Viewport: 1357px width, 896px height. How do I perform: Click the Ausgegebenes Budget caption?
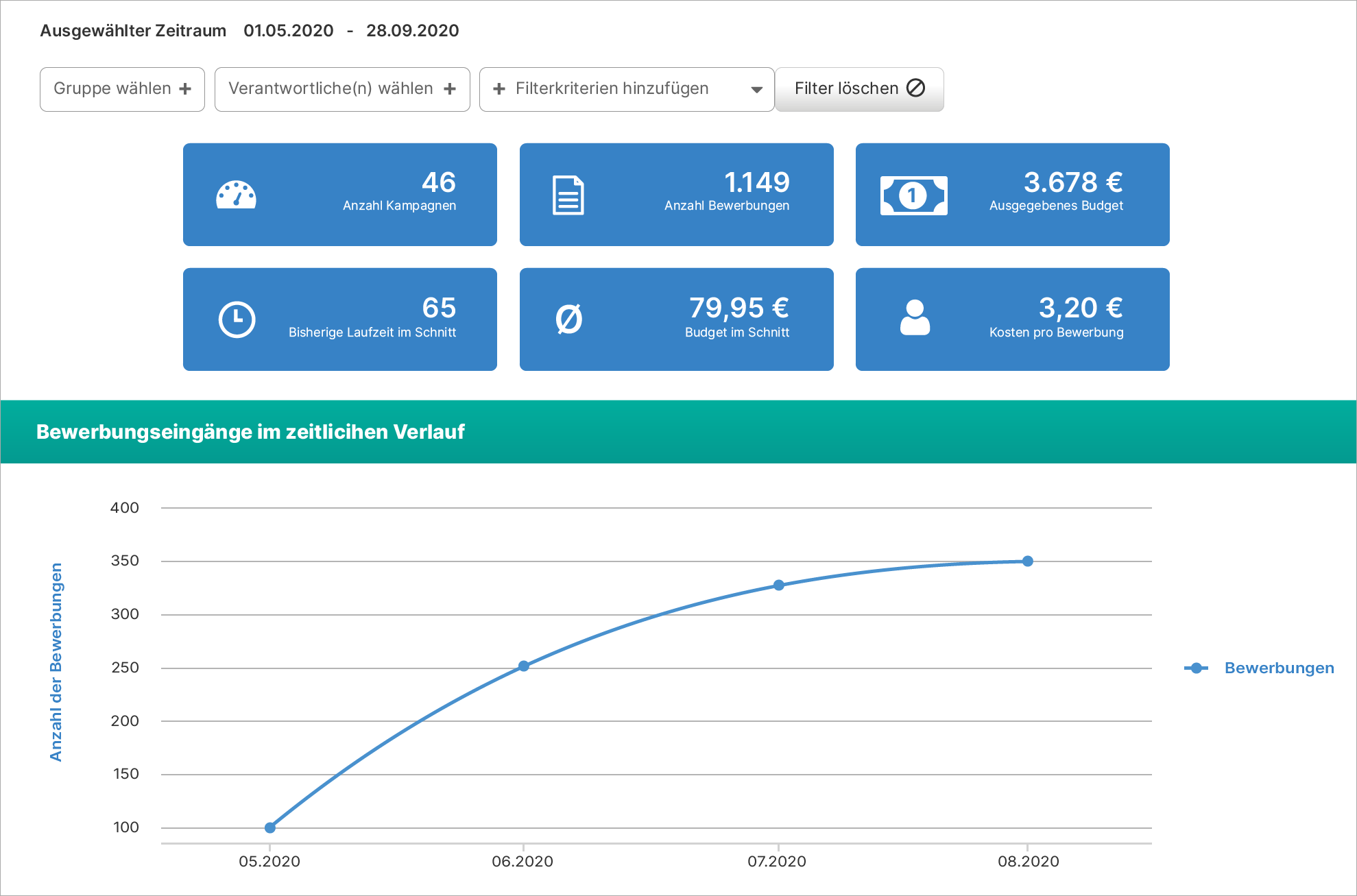coord(1056,206)
